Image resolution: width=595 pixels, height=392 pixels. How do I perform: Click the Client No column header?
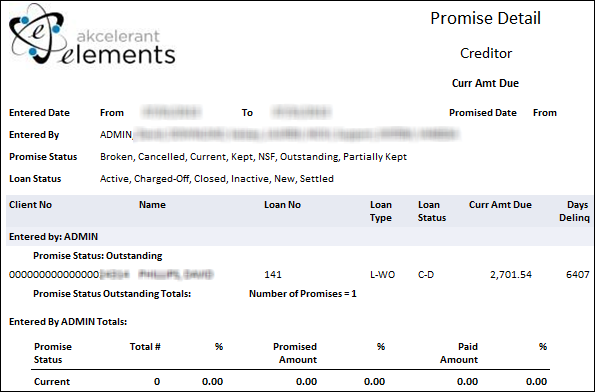tap(30, 205)
